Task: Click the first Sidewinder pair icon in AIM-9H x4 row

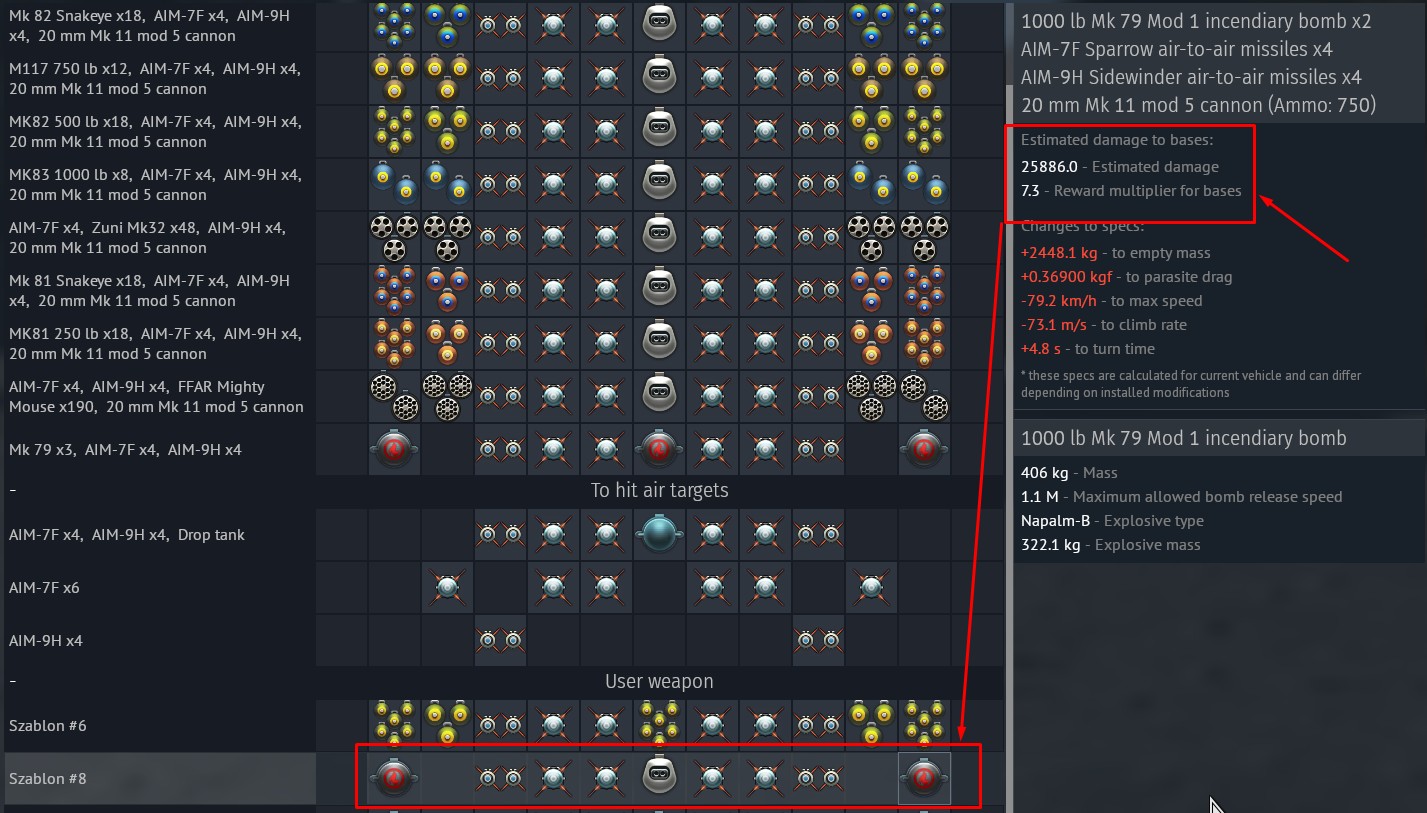Action: 499,640
